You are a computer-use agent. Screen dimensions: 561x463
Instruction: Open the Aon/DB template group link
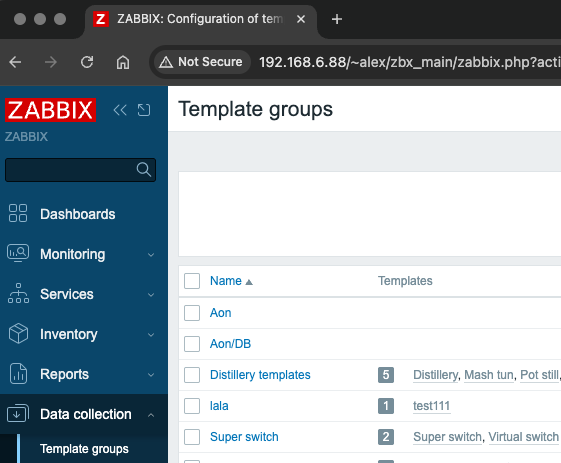[x=230, y=344]
